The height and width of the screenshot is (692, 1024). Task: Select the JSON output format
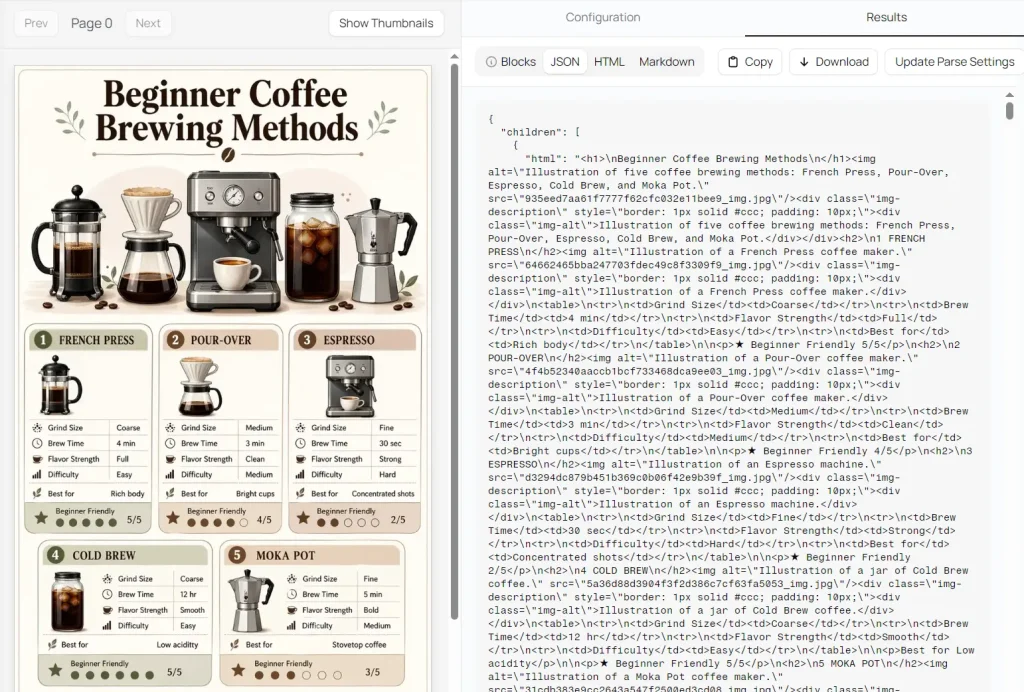(565, 62)
